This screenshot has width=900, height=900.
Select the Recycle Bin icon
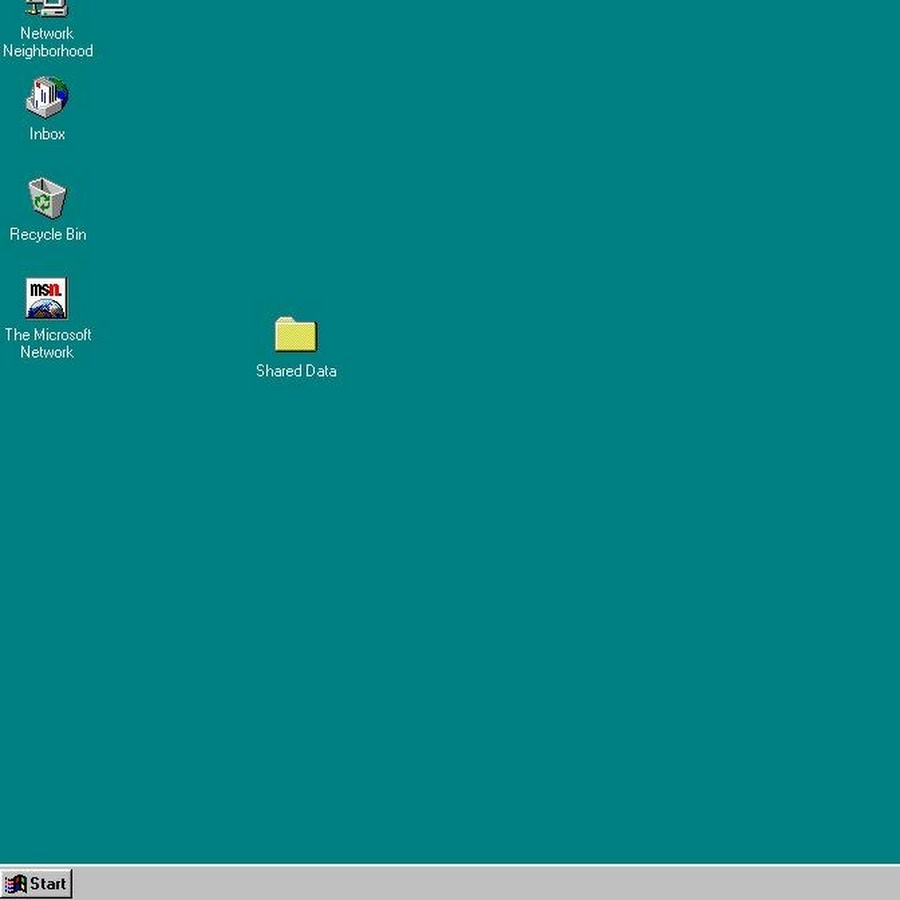pos(46,198)
